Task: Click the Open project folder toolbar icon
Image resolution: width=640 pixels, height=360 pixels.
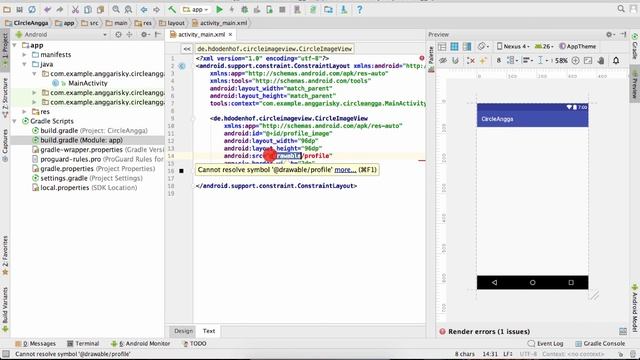Action: [7, 9]
